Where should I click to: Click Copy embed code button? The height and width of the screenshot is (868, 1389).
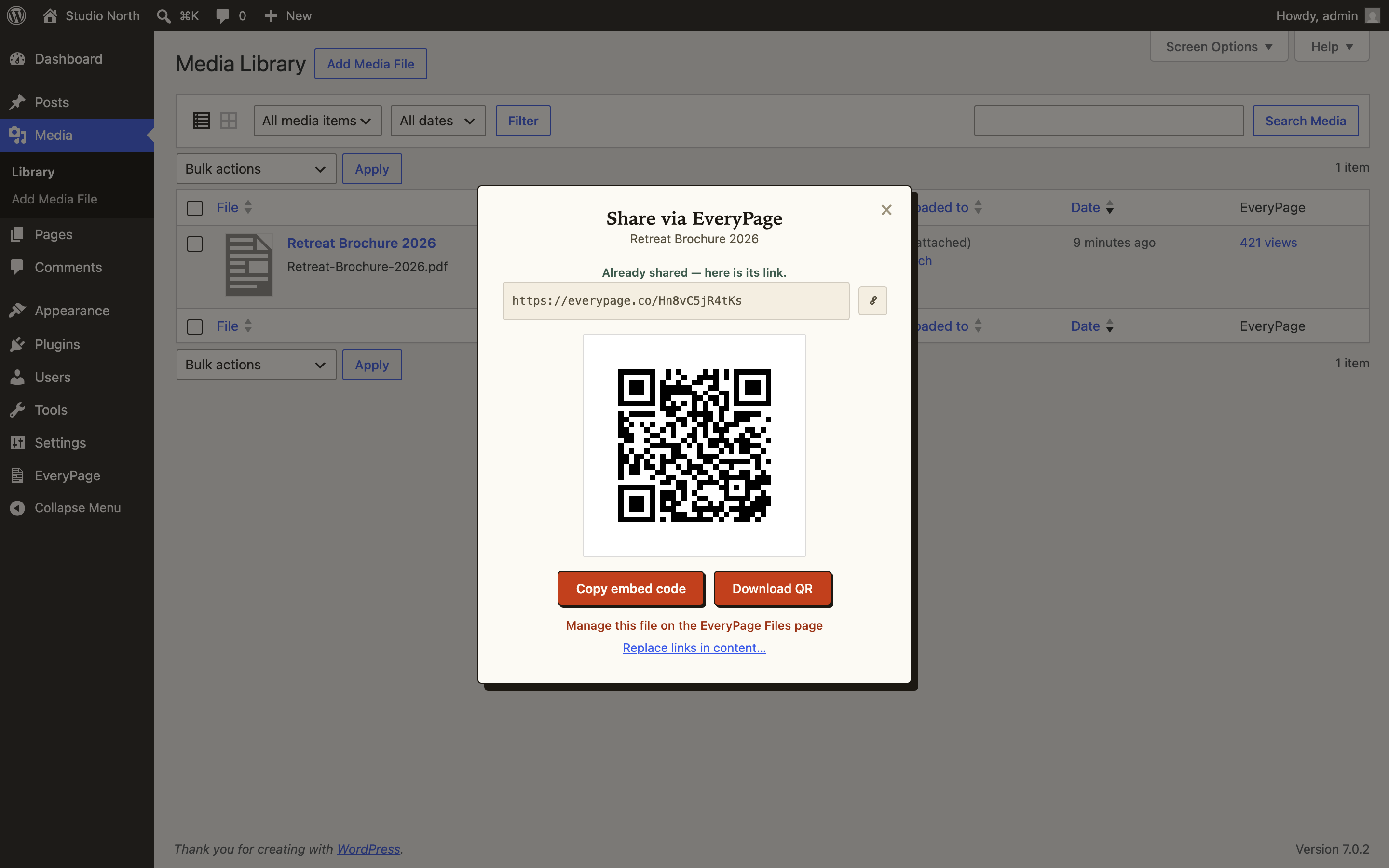[631, 588]
